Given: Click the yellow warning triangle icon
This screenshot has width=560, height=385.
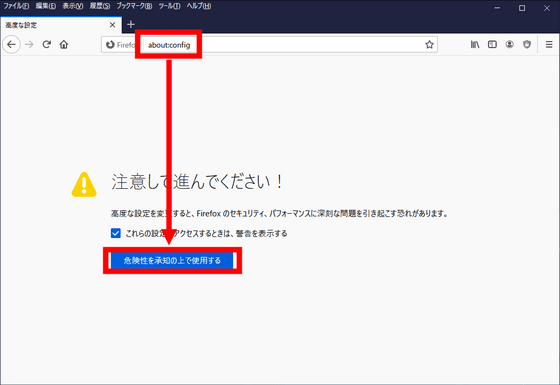Looking at the screenshot, I should tap(84, 184).
